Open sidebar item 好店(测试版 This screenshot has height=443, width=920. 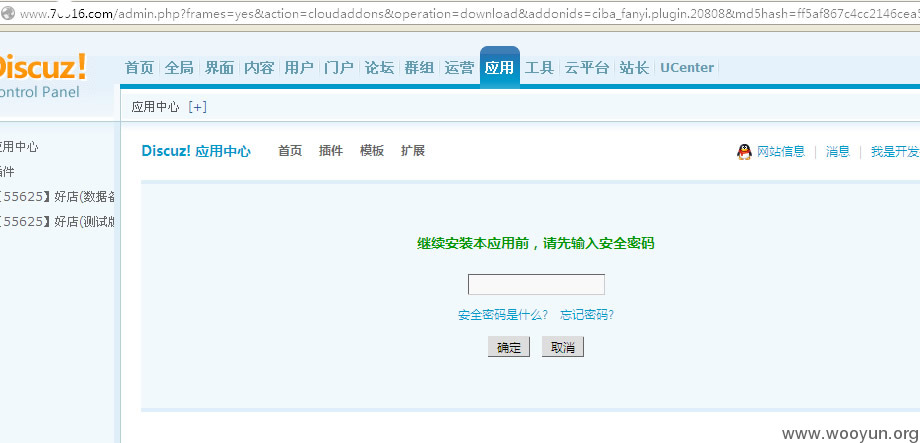(57, 222)
